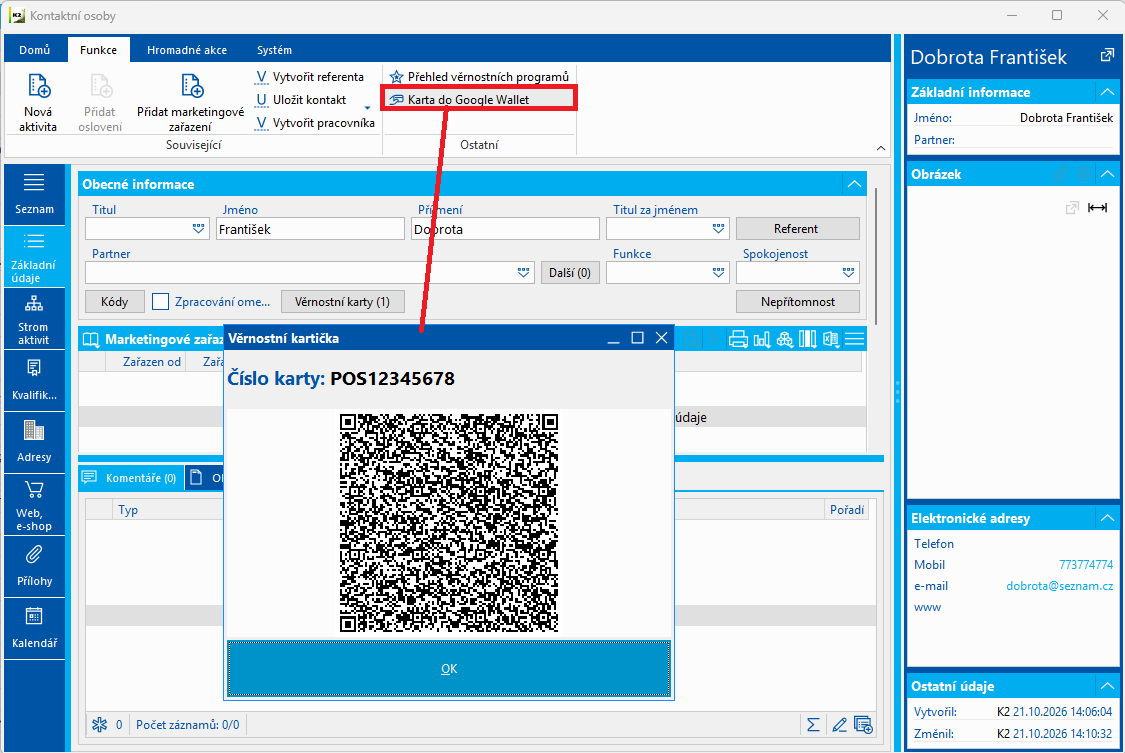The width and height of the screenshot is (1125, 753).
Task: Open the Titul za jménem dropdown
Action: (x=718, y=229)
